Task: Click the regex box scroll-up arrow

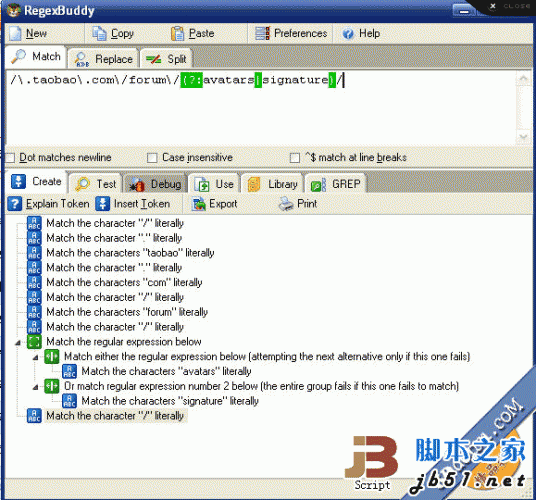Action: tap(523, 79)
